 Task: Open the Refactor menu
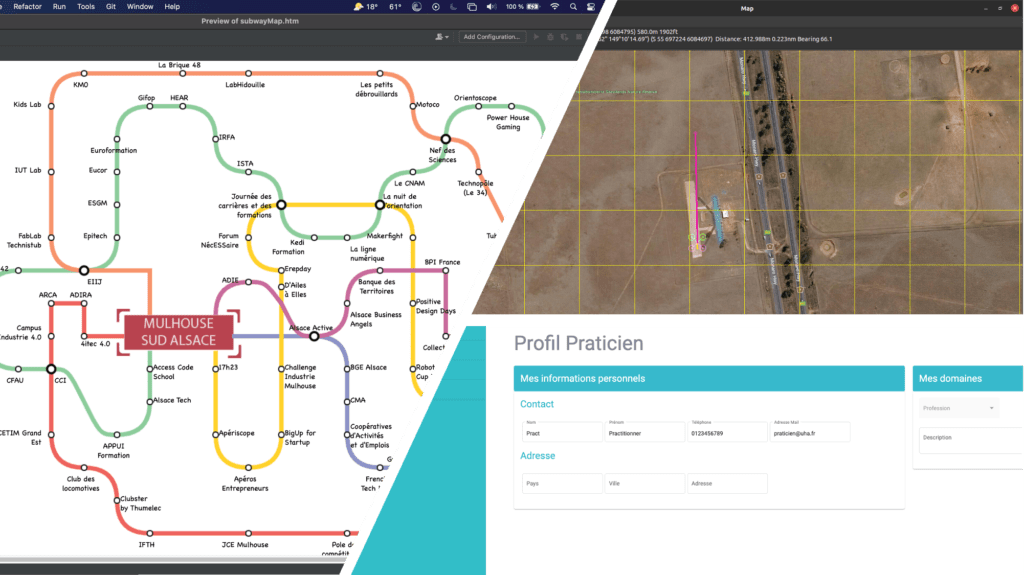(x=27, y=7)
